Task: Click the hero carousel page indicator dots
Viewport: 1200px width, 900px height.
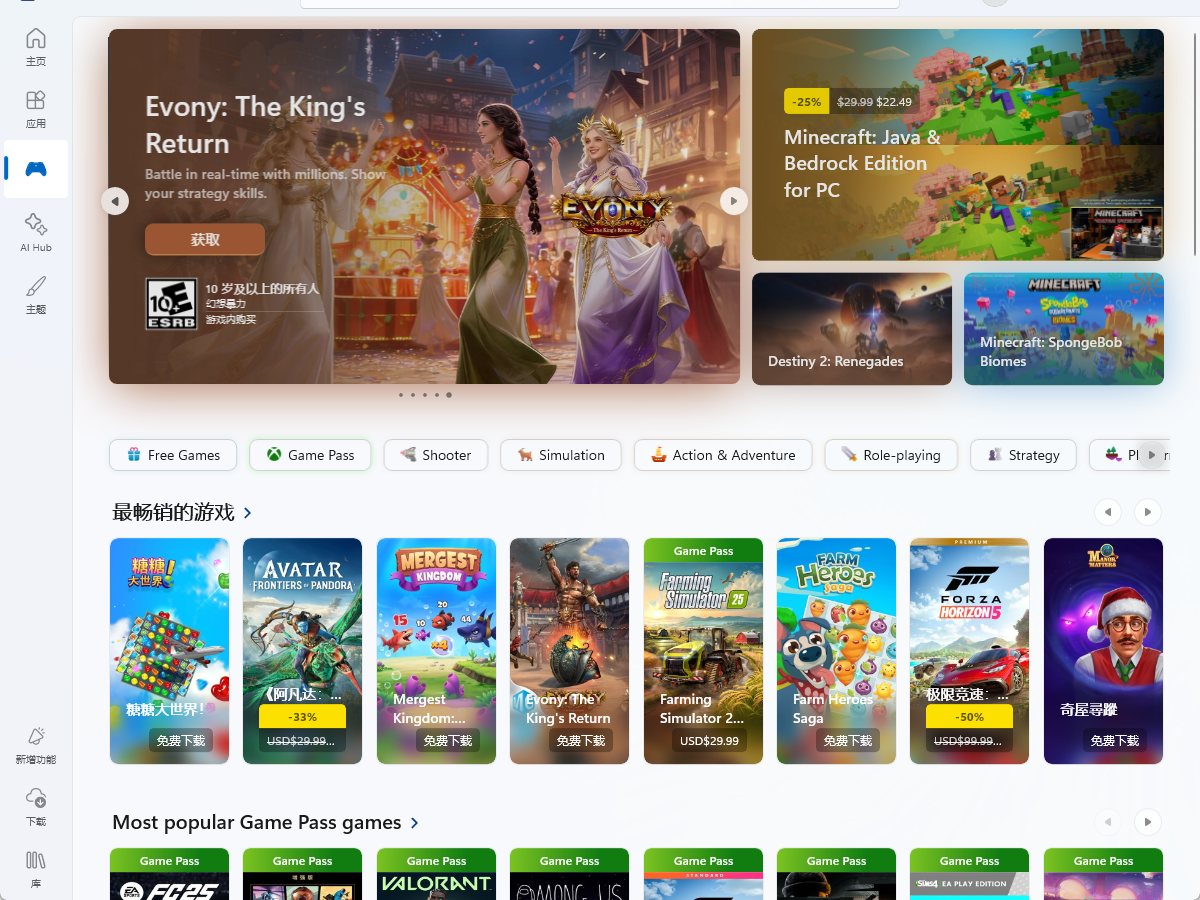Action: 425,395
